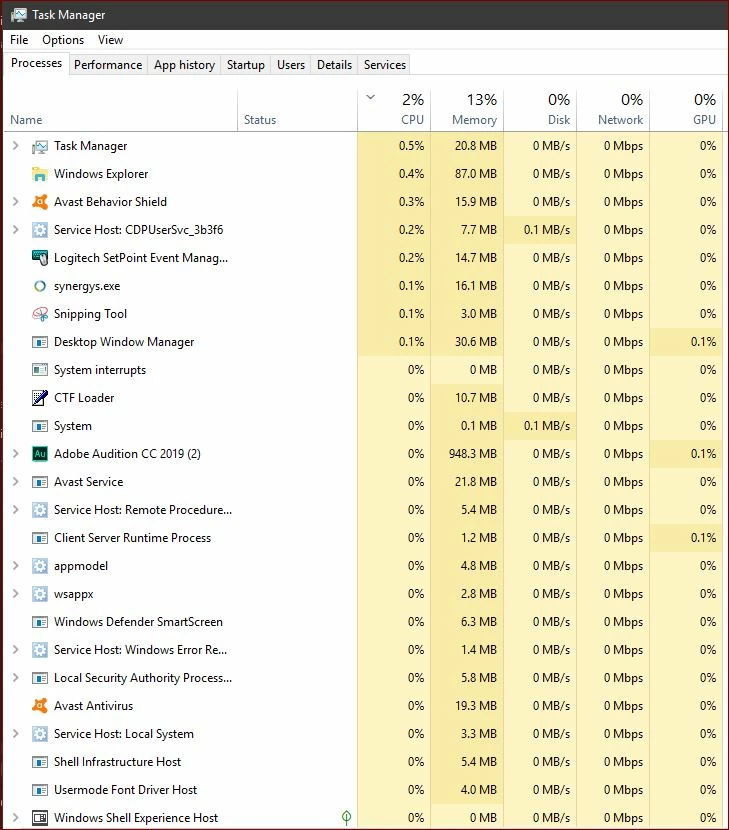Image resolution: width=729 pixels, height=830 pixels.
Task: Click the 87.0 MB memory value
Action: [475, 174]
